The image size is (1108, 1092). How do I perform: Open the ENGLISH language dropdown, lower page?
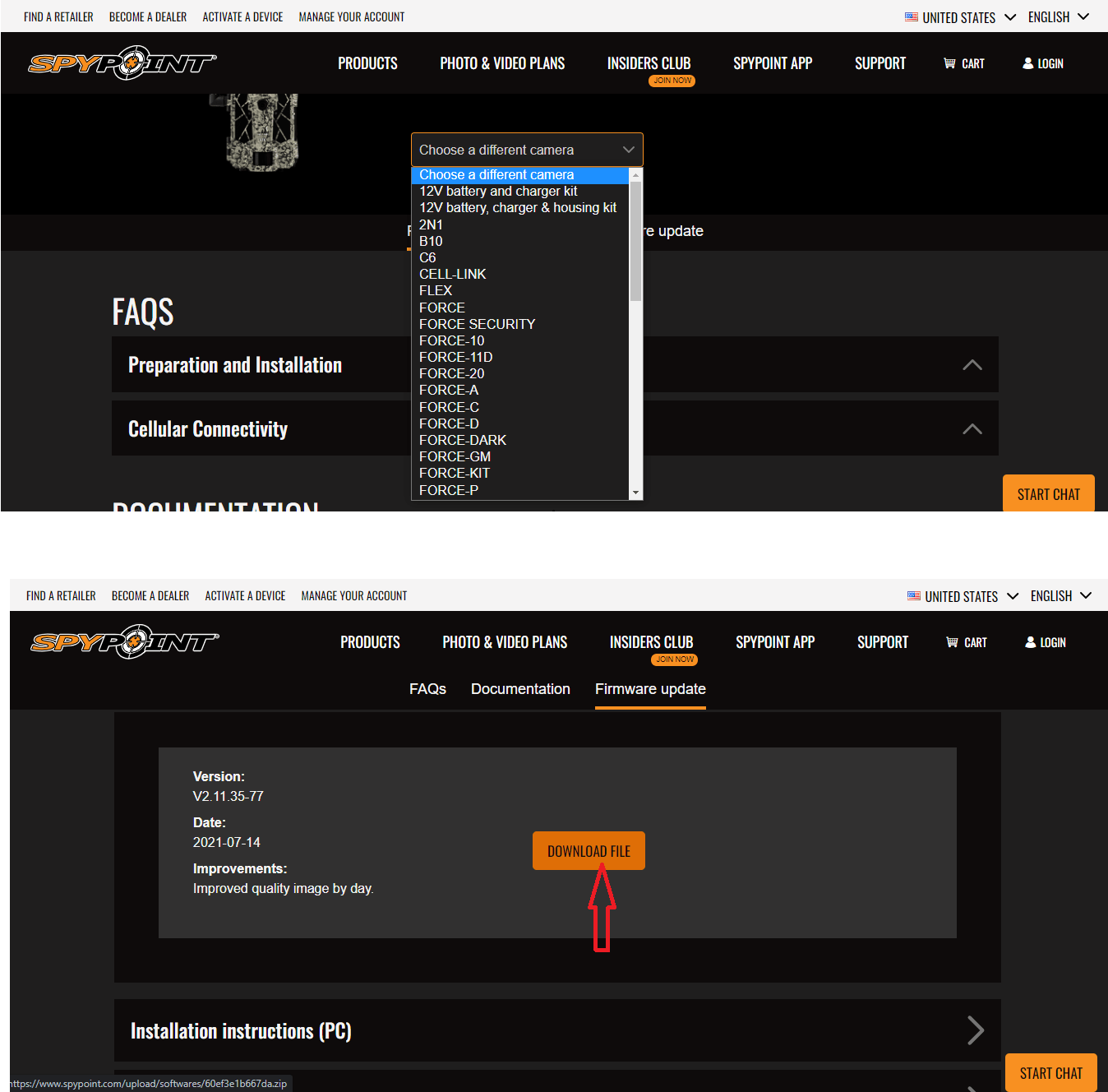1061,596
